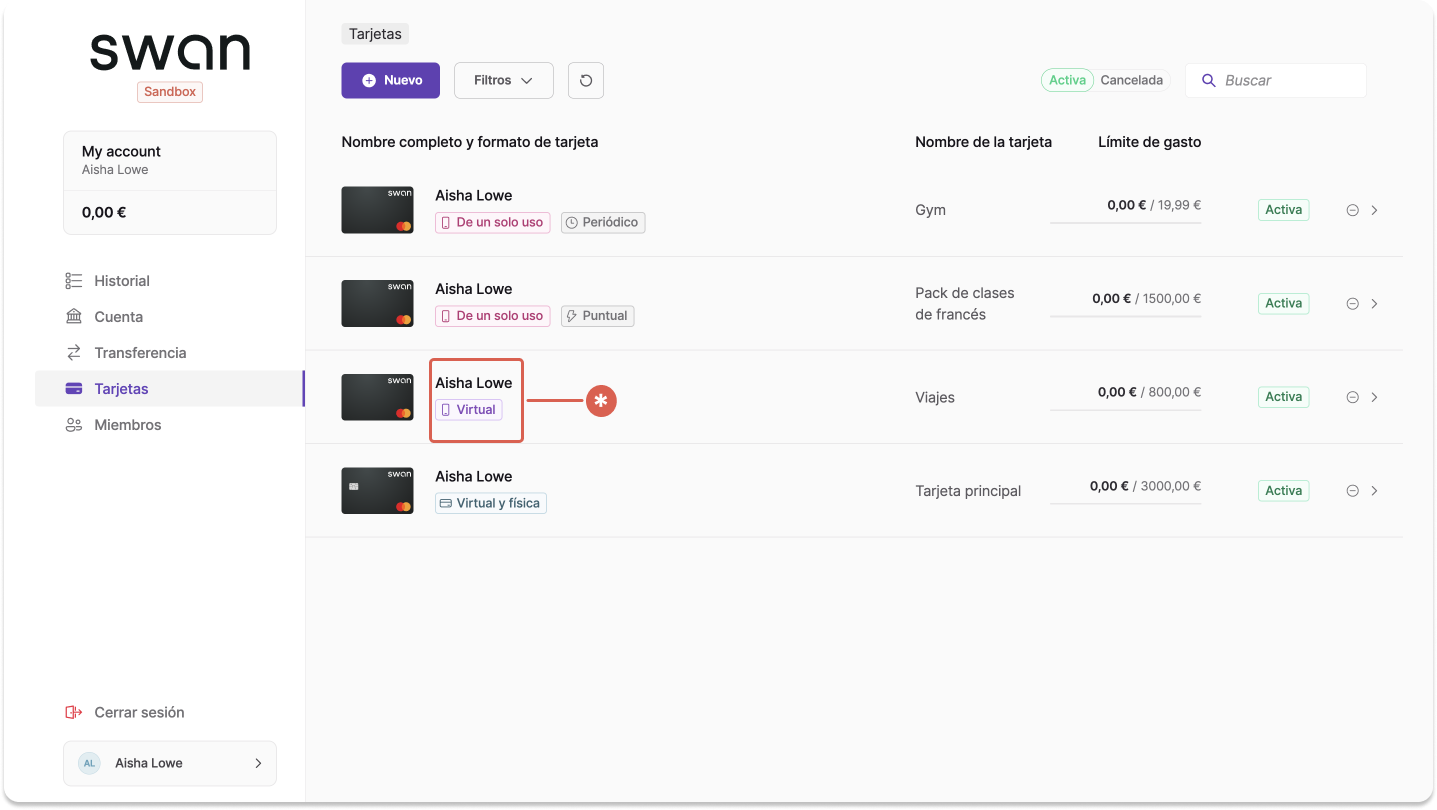Click the cancel circle icon in the Gym row
Viewport: 1437px width, 810px height.
[1352, 211]
